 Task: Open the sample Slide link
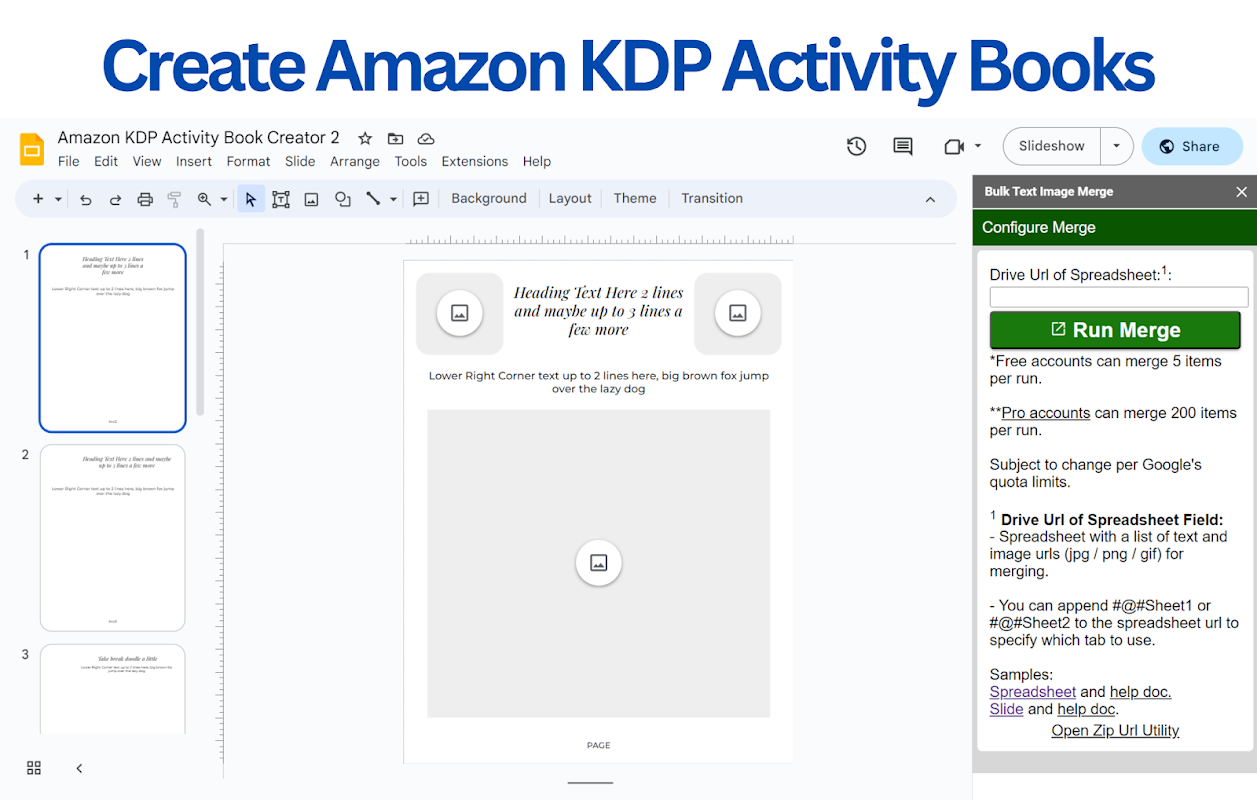1006,709
